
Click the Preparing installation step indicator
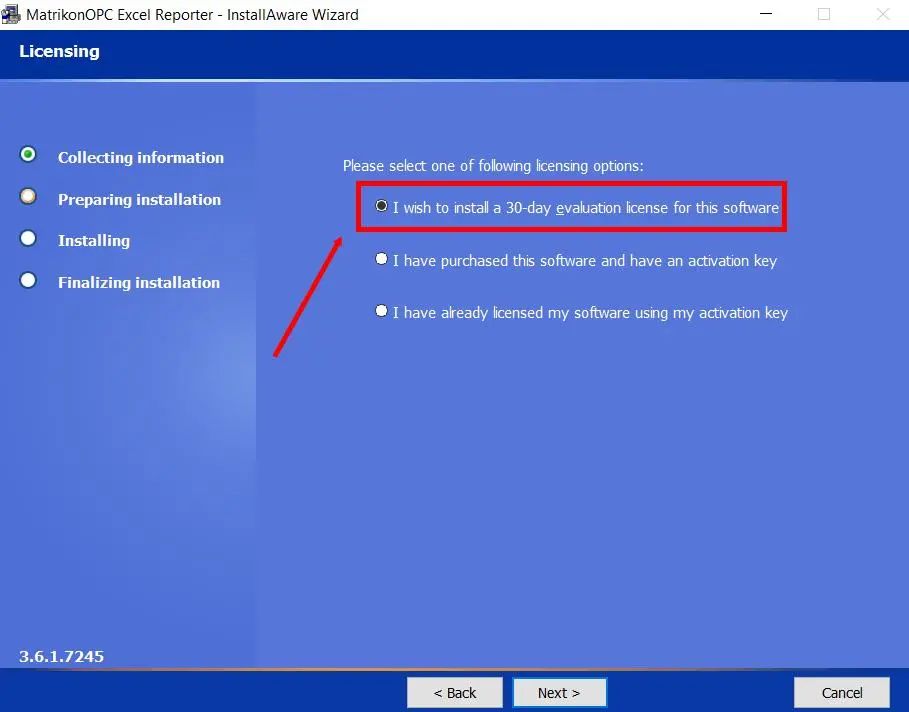point(28,197)
